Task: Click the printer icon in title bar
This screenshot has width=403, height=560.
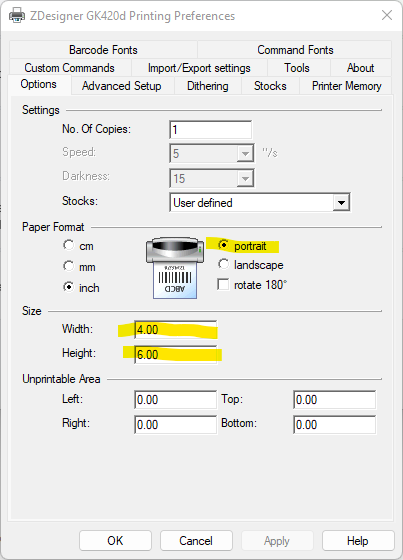Action: tap(17, 16)
